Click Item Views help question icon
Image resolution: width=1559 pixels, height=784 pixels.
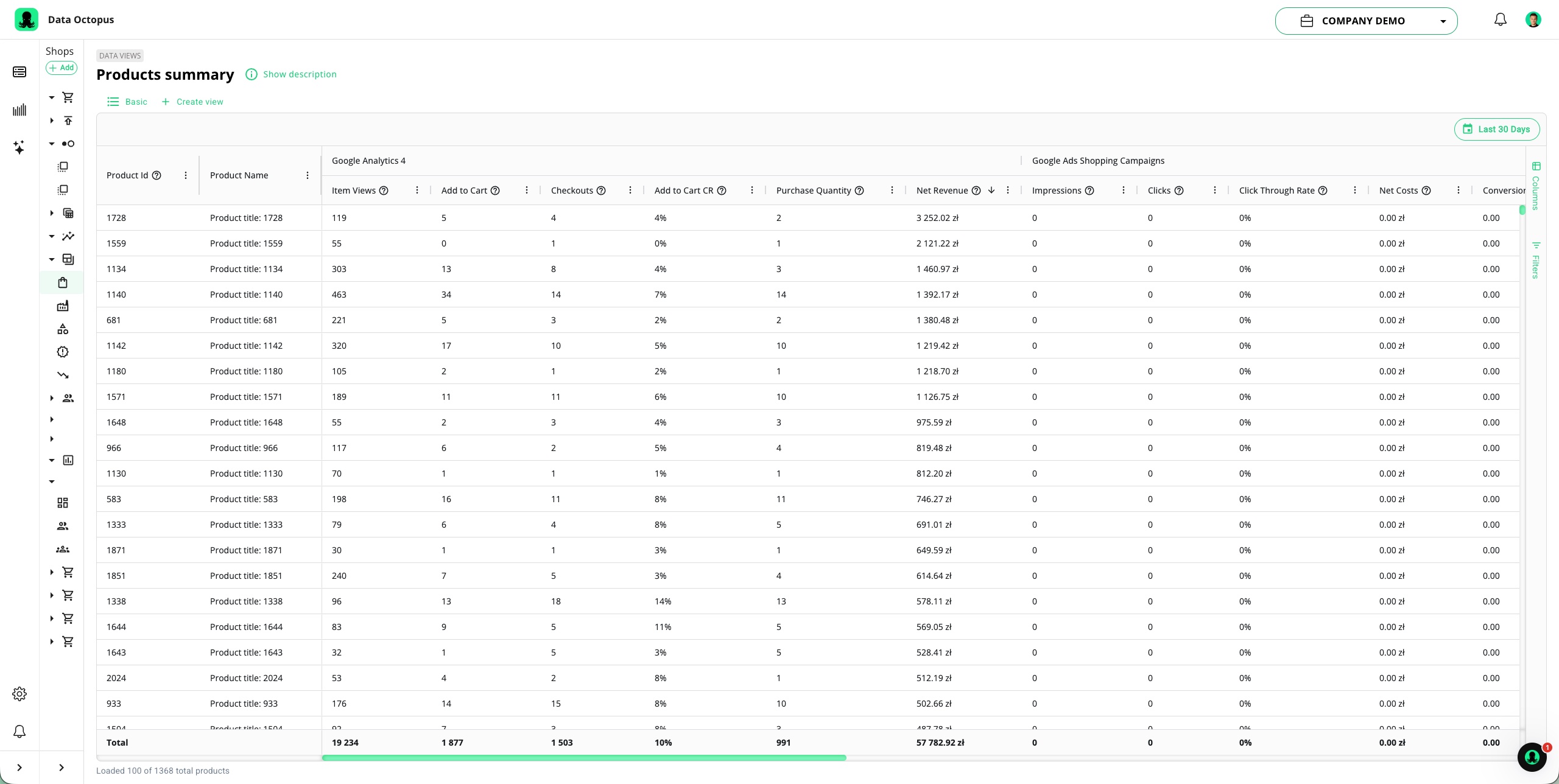[384, 191]
